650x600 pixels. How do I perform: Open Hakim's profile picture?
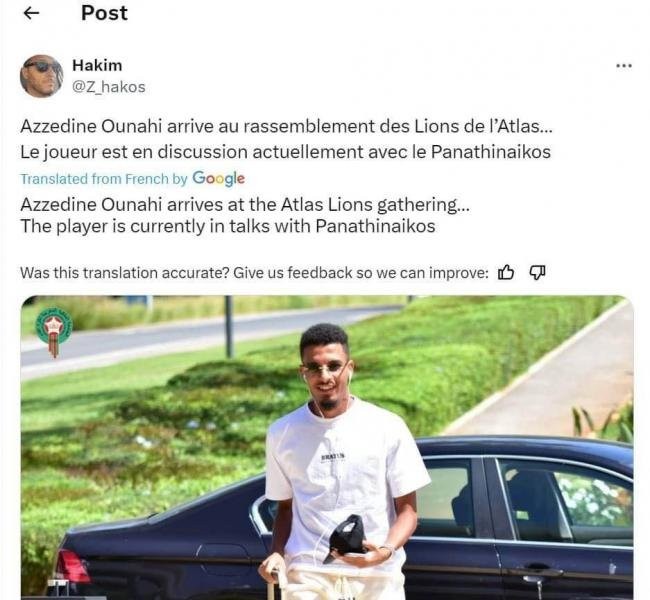click(41, 76)
